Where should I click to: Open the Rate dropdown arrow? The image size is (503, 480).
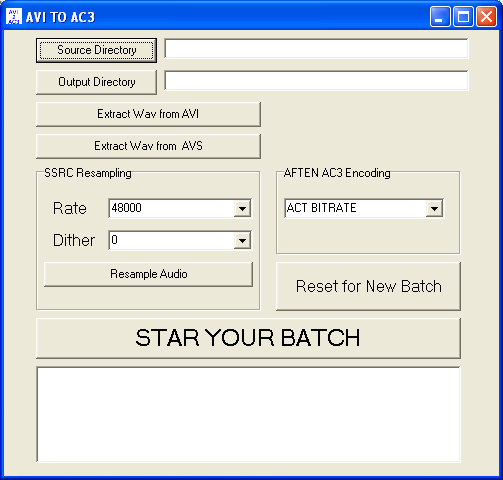(242, 209)
